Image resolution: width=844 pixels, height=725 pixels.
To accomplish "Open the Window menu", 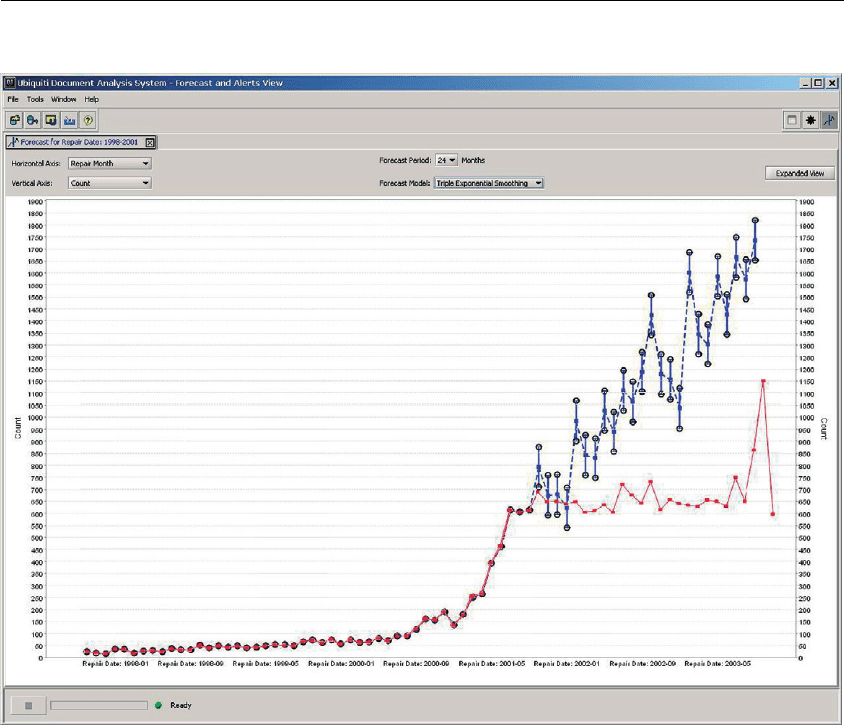I will [64, 99].
